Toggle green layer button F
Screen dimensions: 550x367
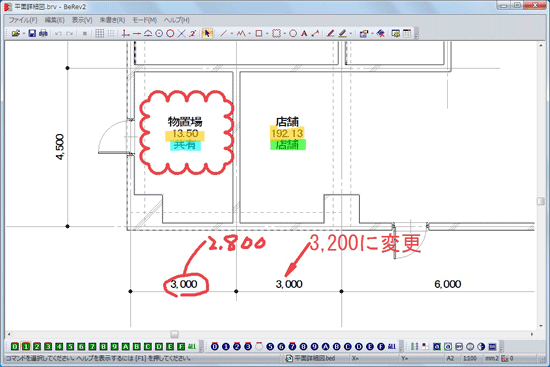click(x=181, y=347)
